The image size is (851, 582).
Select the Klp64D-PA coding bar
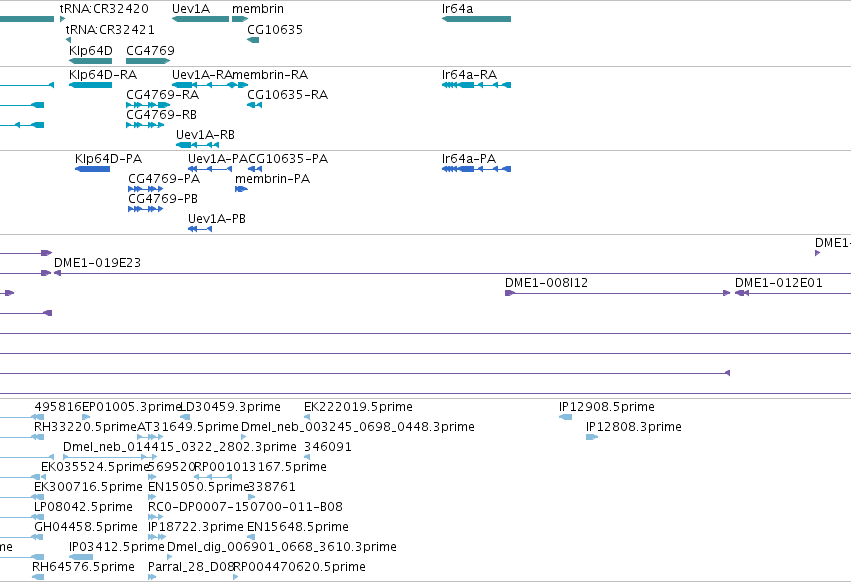pyautogui.click(x=92, y=169)
